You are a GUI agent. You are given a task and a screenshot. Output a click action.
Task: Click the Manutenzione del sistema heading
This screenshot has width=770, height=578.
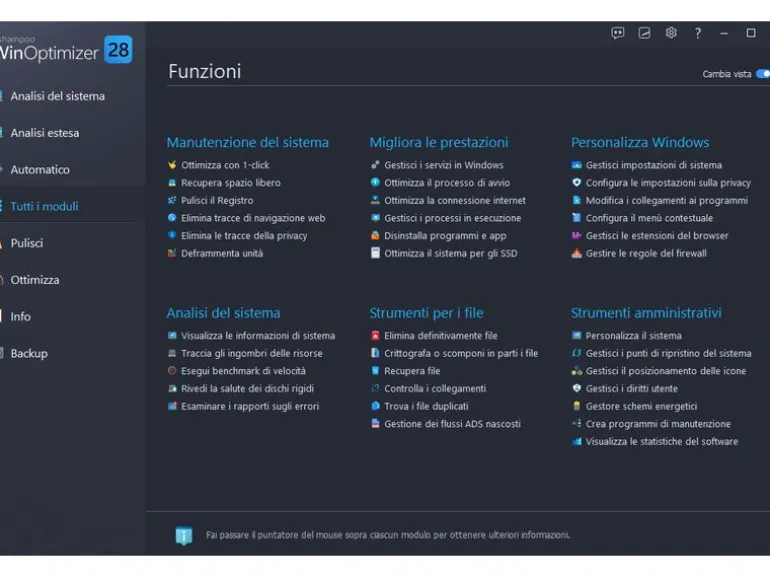[x=248, y=142]
